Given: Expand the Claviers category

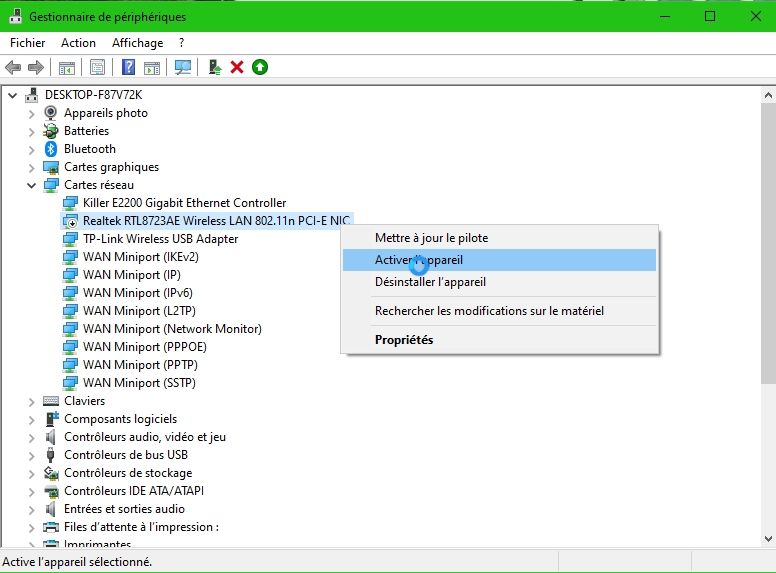Looking at the screenshot, I should pos(32,402).
